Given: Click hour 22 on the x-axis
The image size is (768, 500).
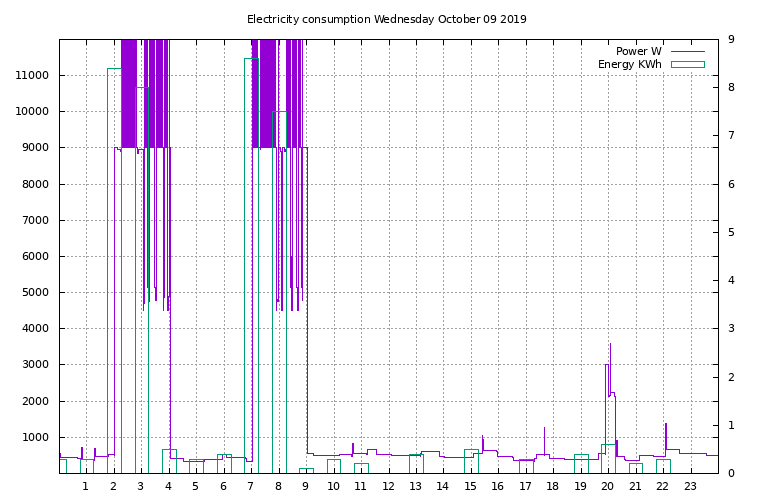Looking at the screenshot, I should coord(663,486).
